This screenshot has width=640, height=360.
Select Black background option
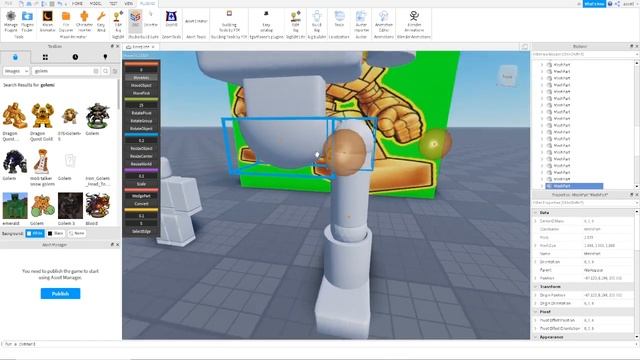point(56,233)
